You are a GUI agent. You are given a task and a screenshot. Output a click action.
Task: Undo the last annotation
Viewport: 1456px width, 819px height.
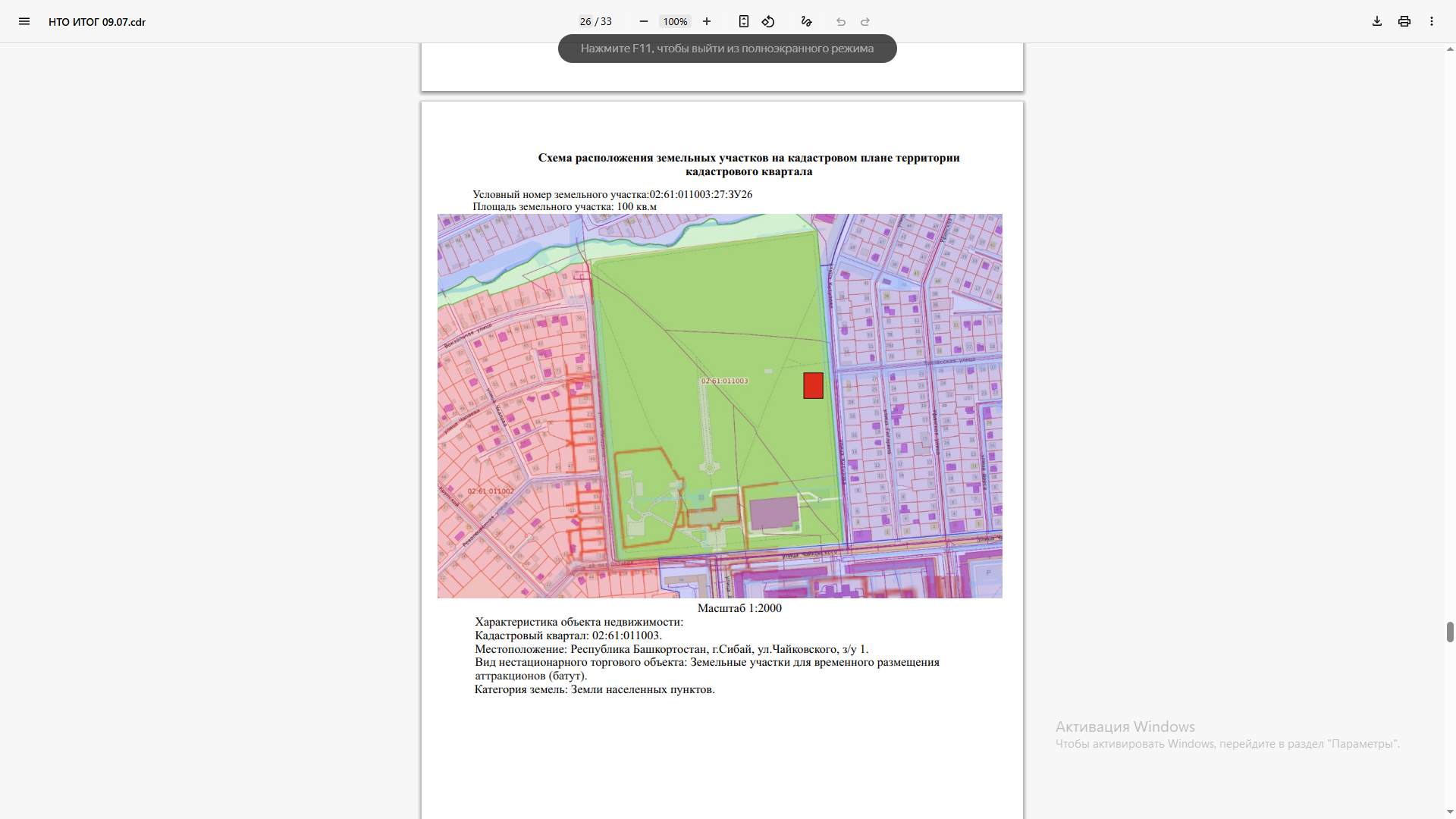[841, 21]
